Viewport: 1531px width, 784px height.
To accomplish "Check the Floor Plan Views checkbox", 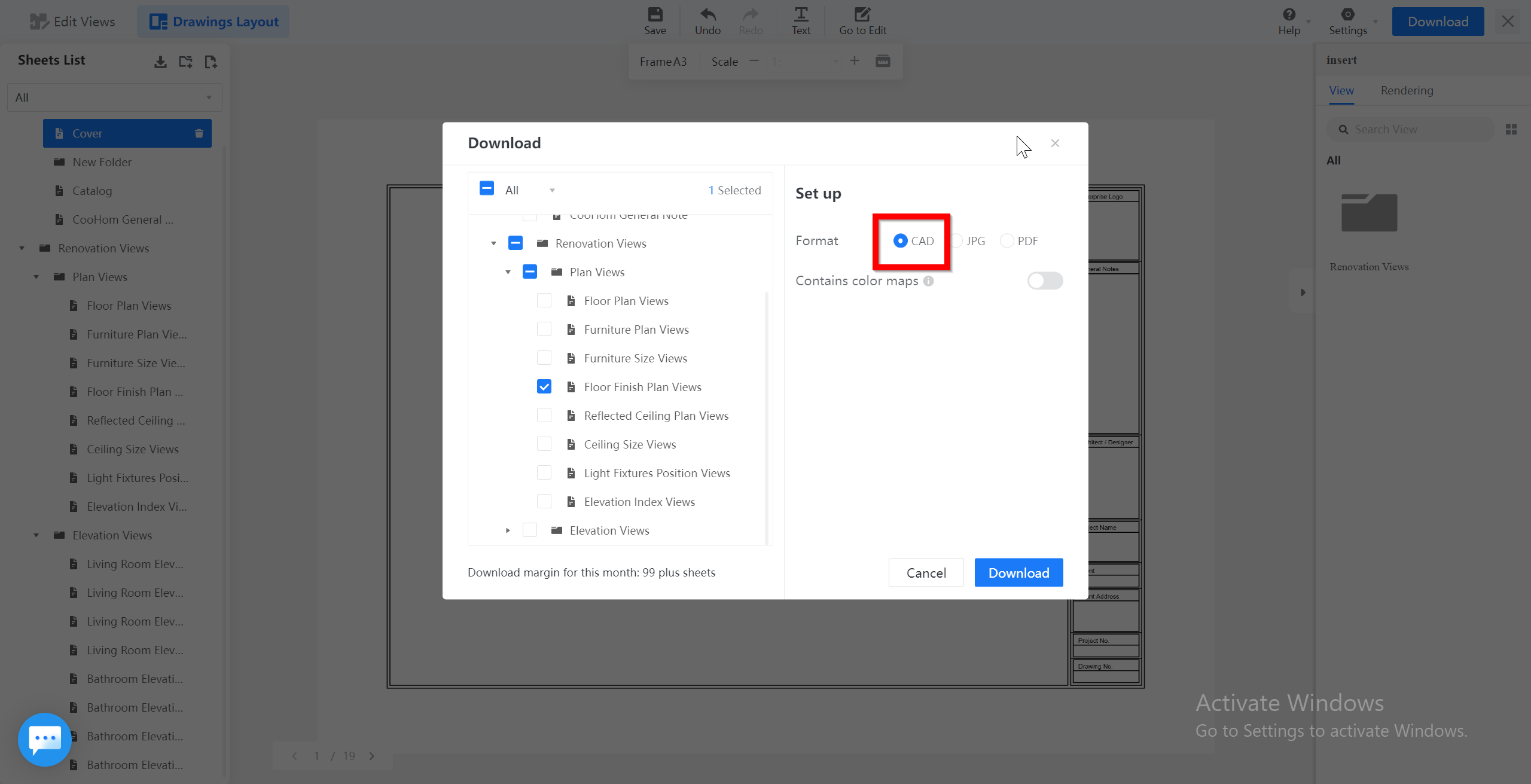I will pos(544,301).
